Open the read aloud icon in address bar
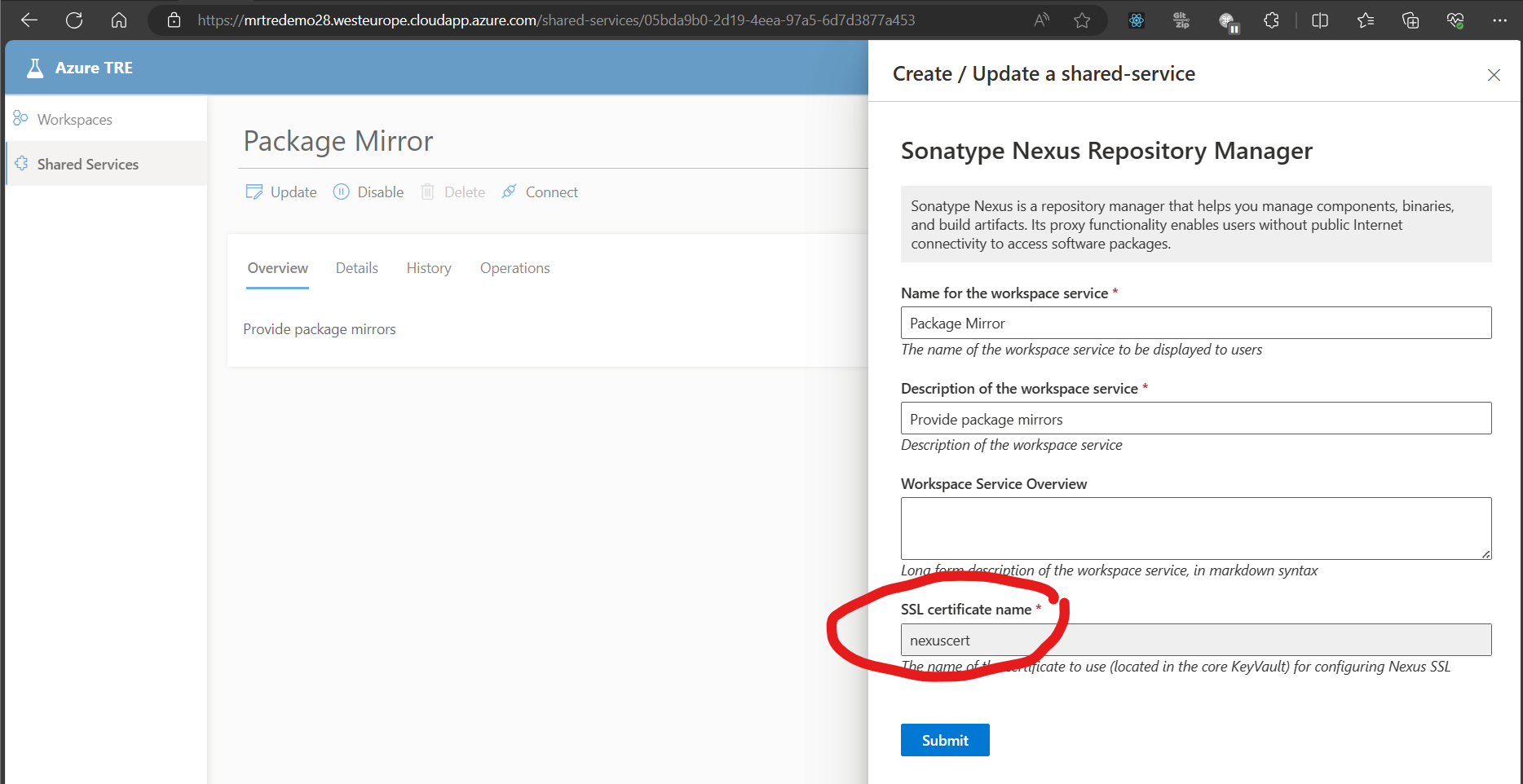Image resolution: width=1523 pixels, height=784 pixels. (1042, 20)
